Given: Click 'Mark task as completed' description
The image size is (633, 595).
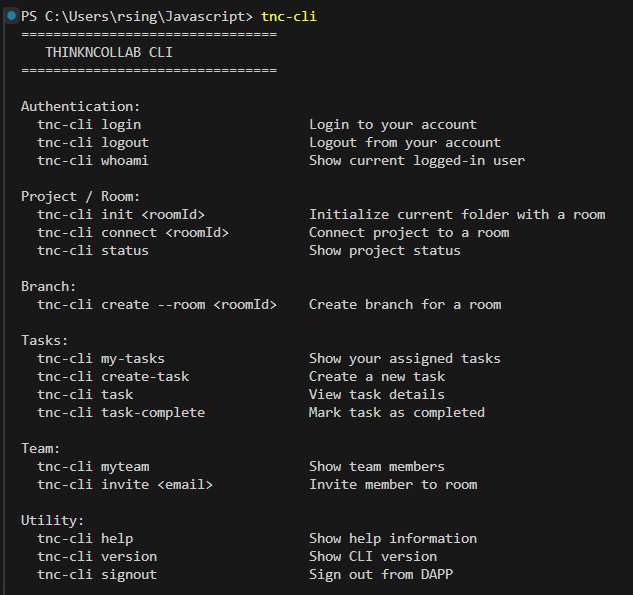Looking at the screenshot, I should click(397, 413).
